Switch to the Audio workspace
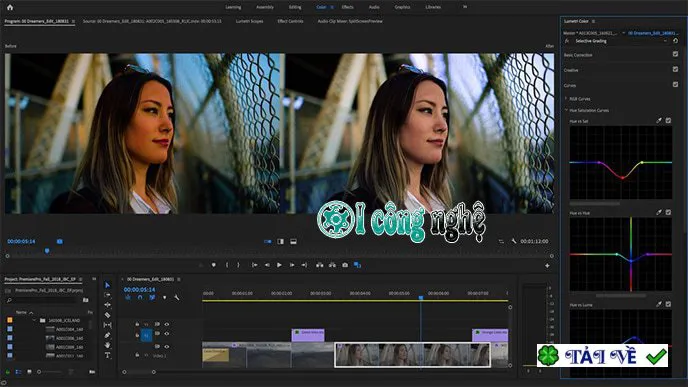The width and height of the screenshot is (688, 387). pyautogui.click(x=374, y=7)
